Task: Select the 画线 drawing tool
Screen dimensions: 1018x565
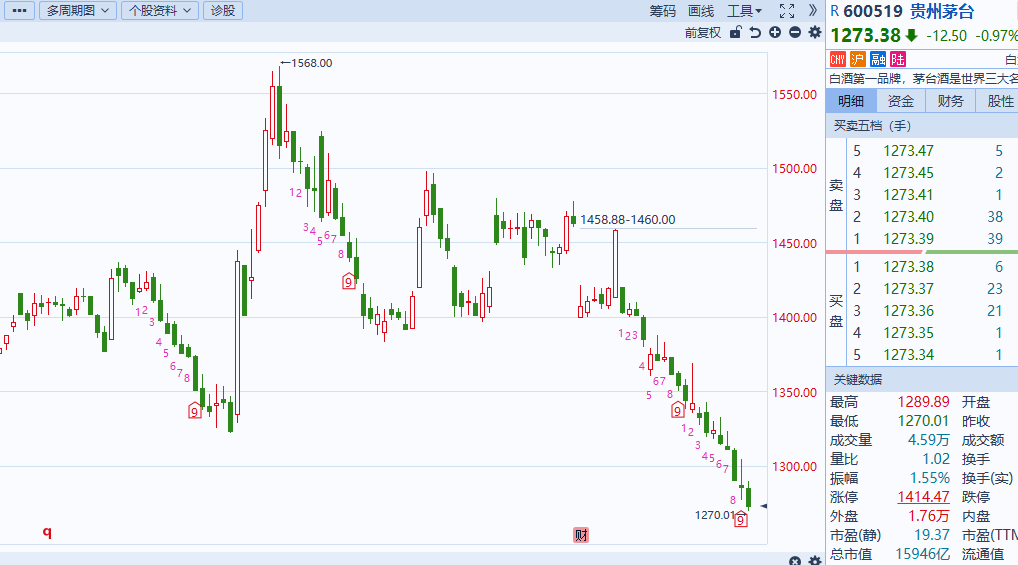Action: click(701, 11)
